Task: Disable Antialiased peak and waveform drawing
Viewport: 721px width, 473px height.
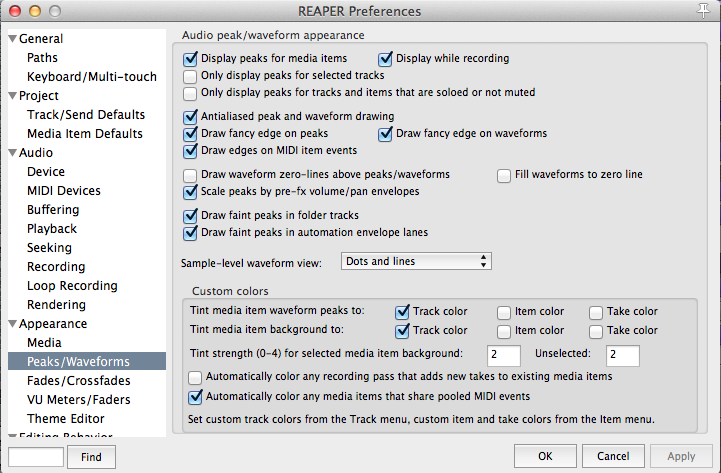Action: tap(190, 117)
